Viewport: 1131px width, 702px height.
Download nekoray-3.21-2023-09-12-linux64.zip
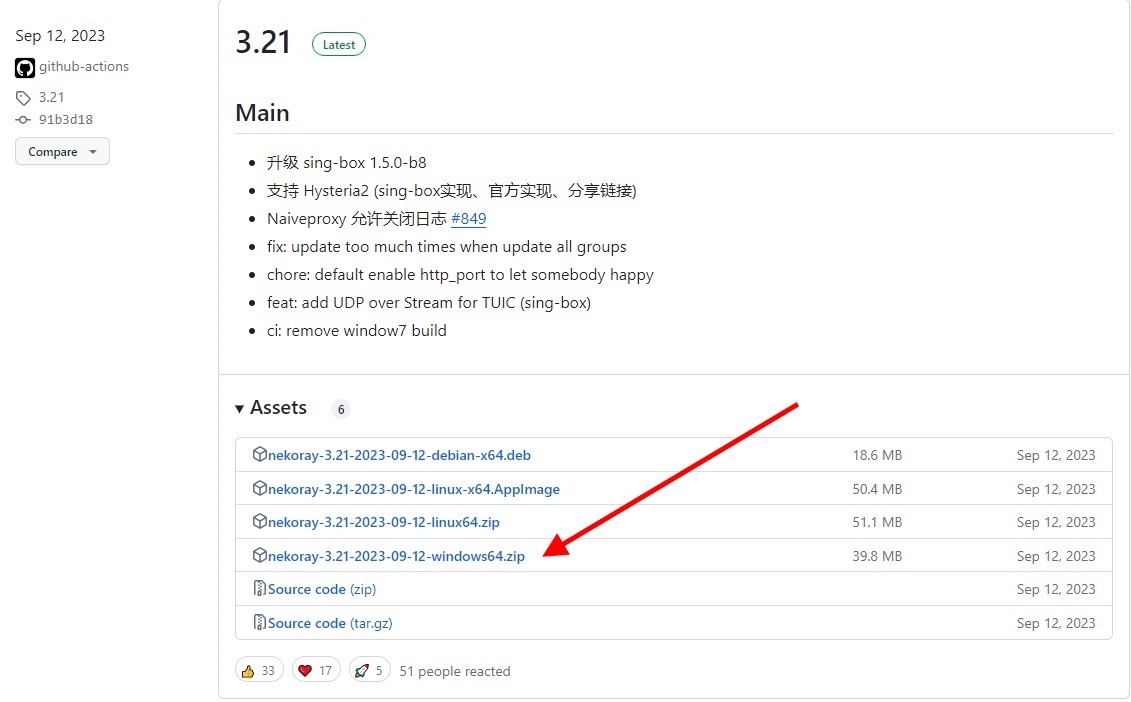click(x=384, y=522)
